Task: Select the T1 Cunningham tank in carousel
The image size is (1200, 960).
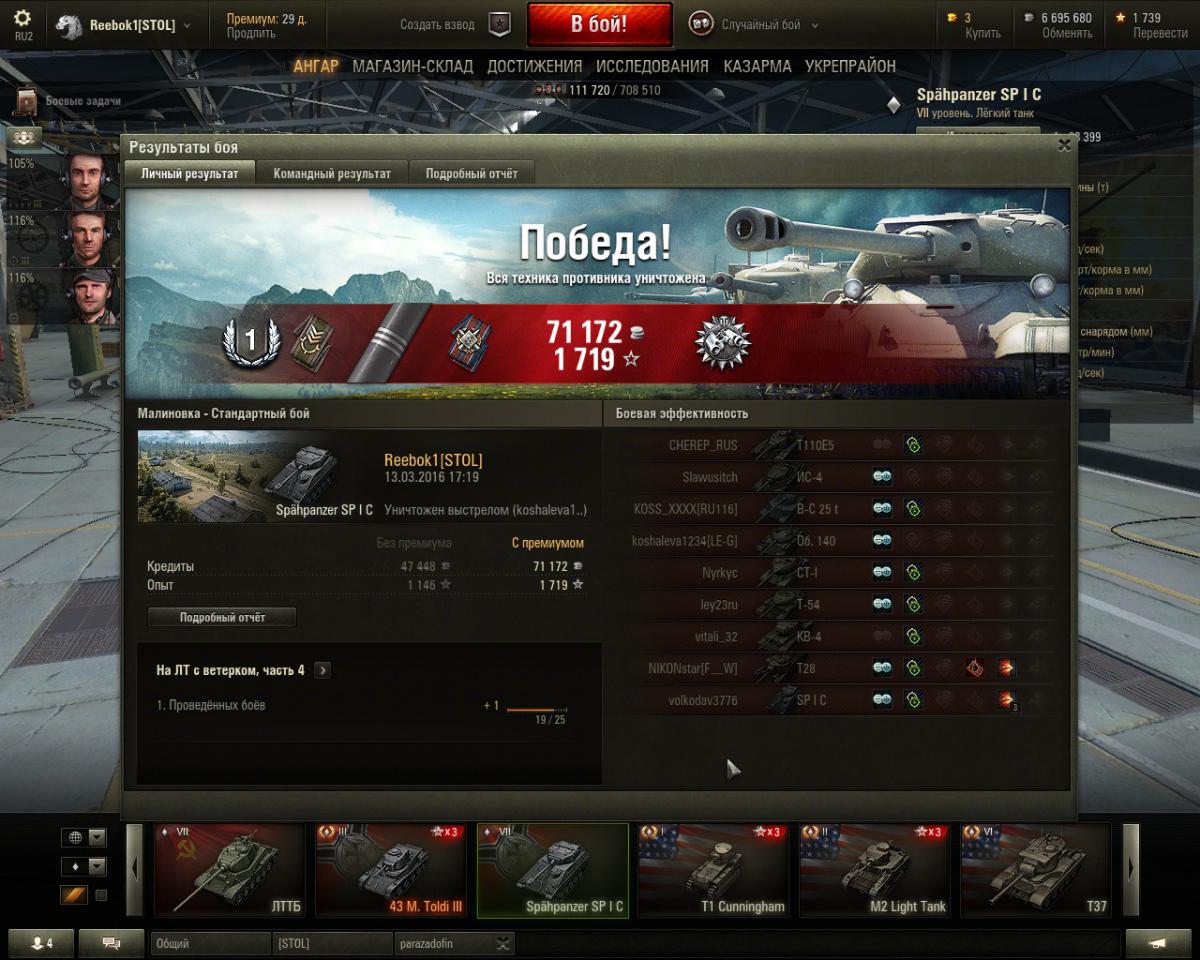Action: (715, 870)
